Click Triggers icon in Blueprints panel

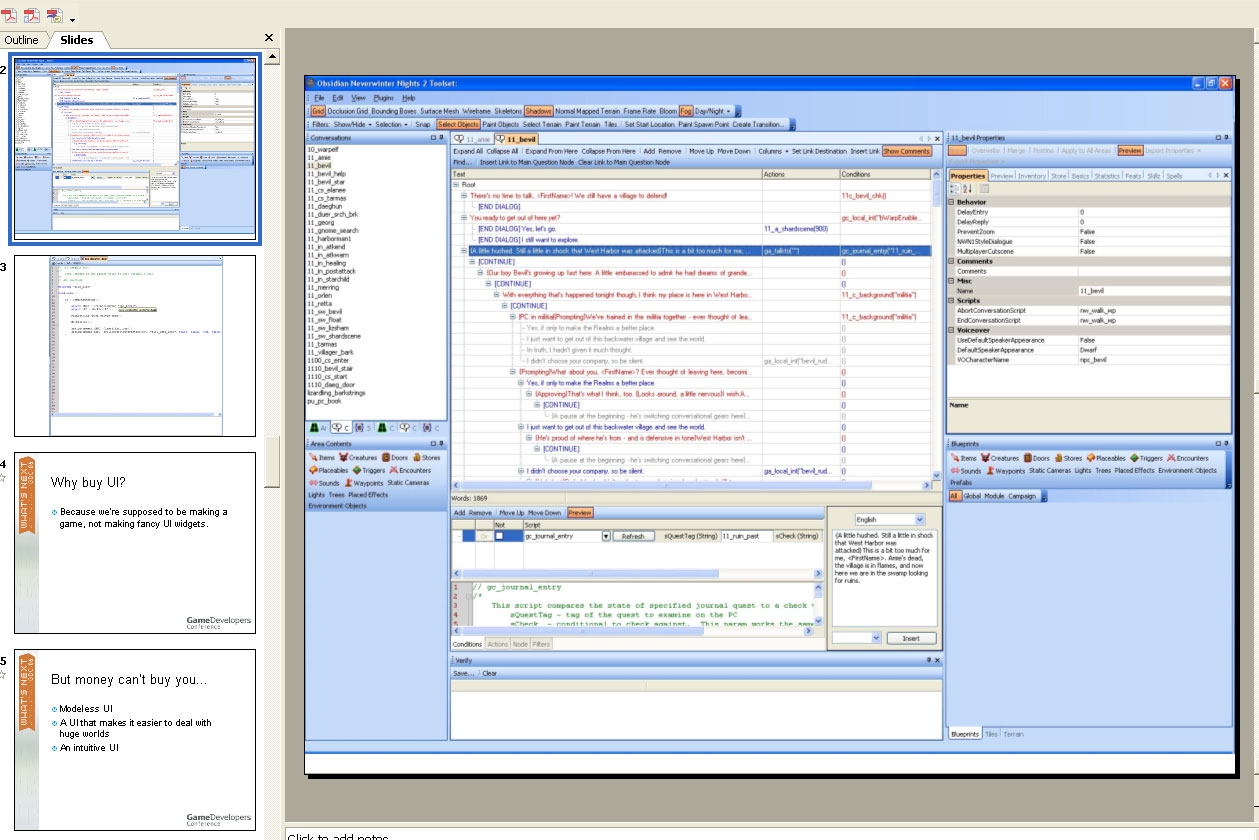[x=1133, y=457]
